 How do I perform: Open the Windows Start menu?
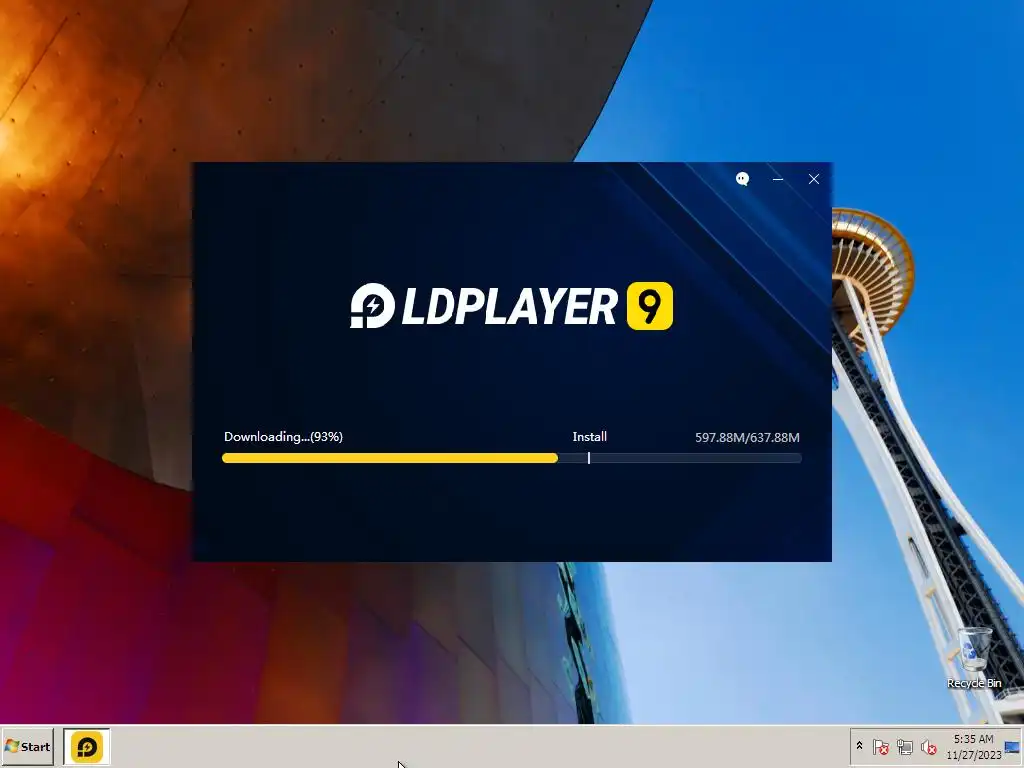point(27,747)
